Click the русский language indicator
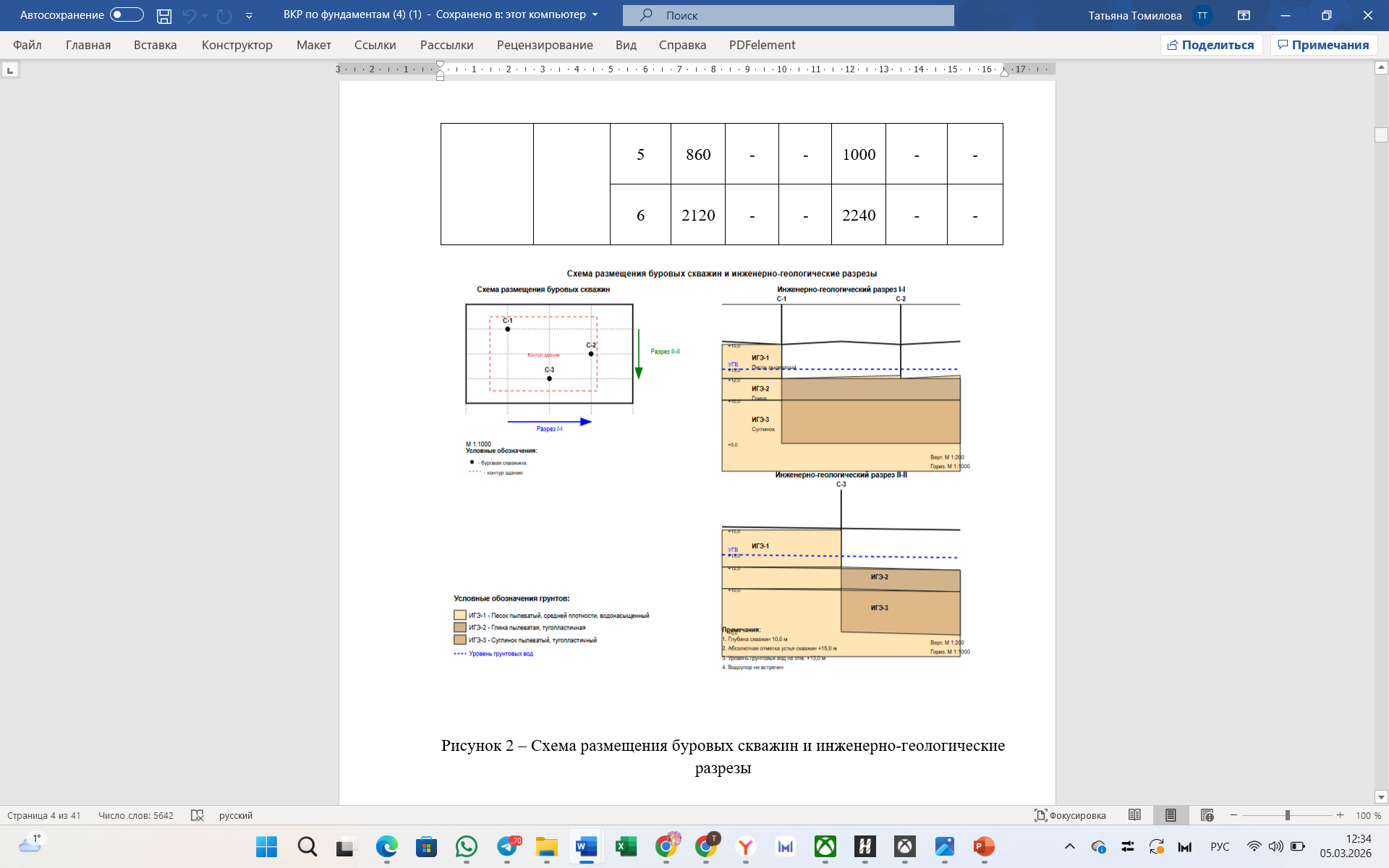The image size is (1389, 868). (x=236, y=815)
